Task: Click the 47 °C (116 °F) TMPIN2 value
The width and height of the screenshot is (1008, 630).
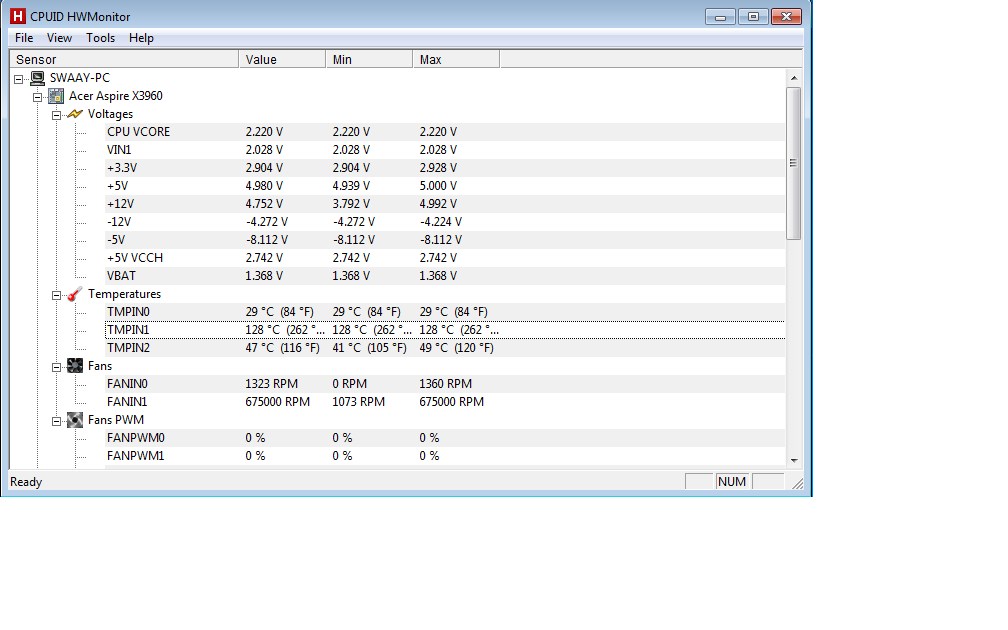Action: pyautogui.click(x=283, y=348)
